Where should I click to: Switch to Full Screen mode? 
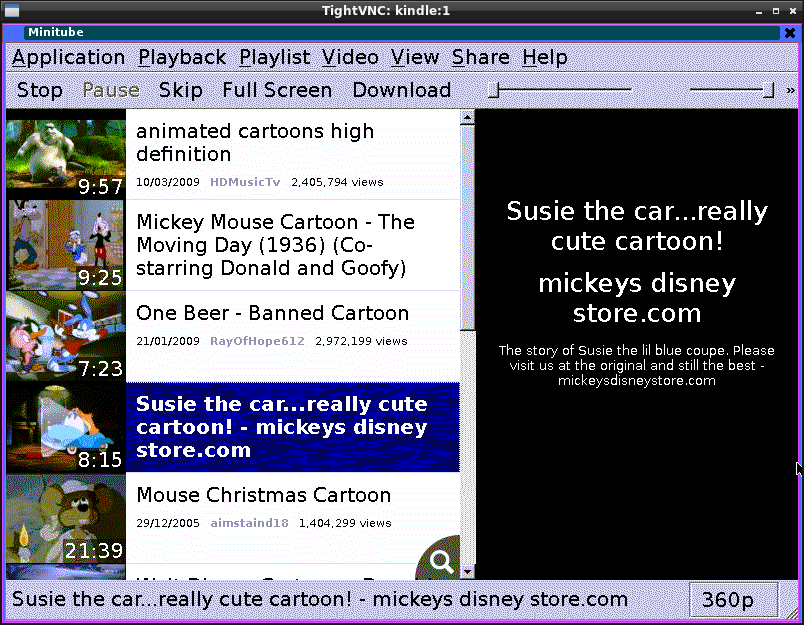pos(277,90)
